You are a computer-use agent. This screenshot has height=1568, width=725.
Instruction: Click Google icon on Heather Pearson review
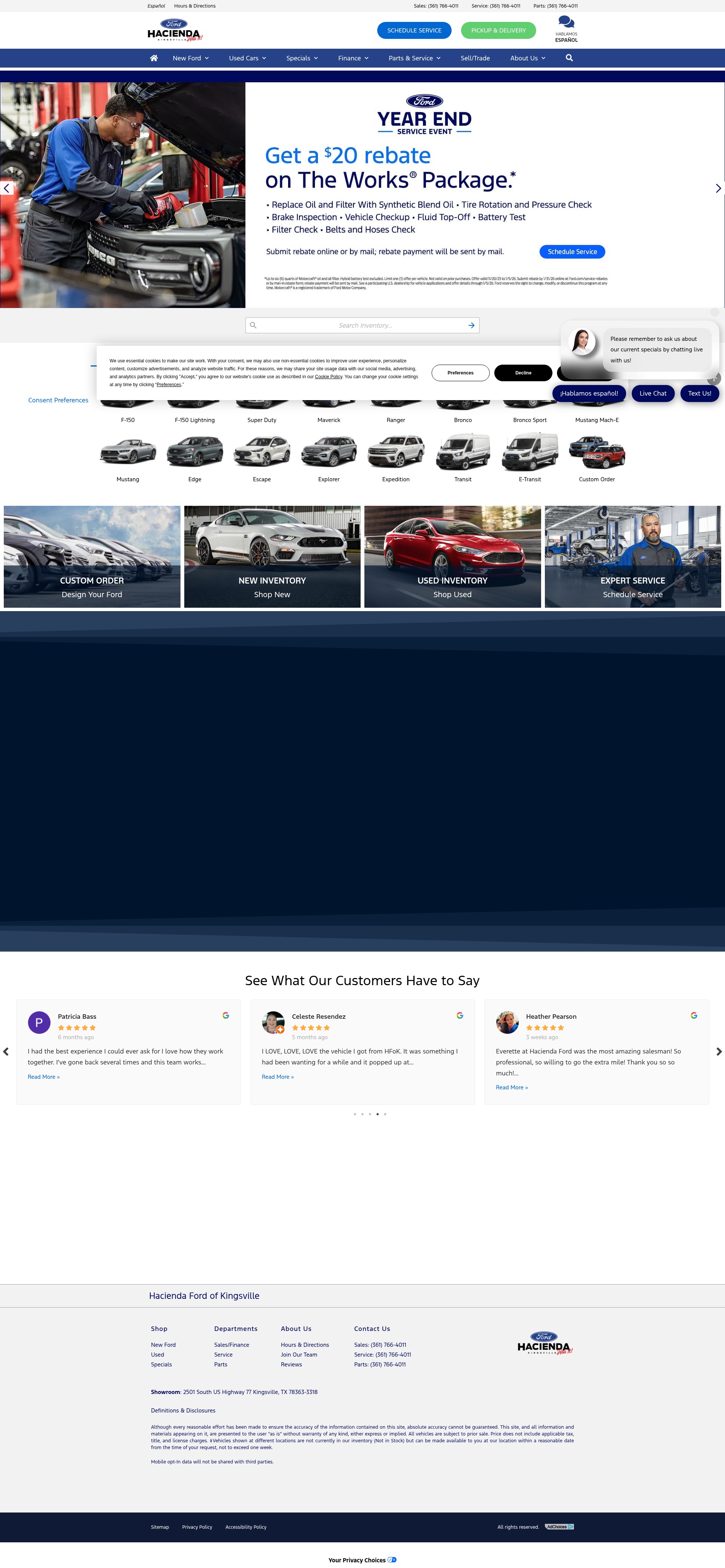click(694, 1015)
